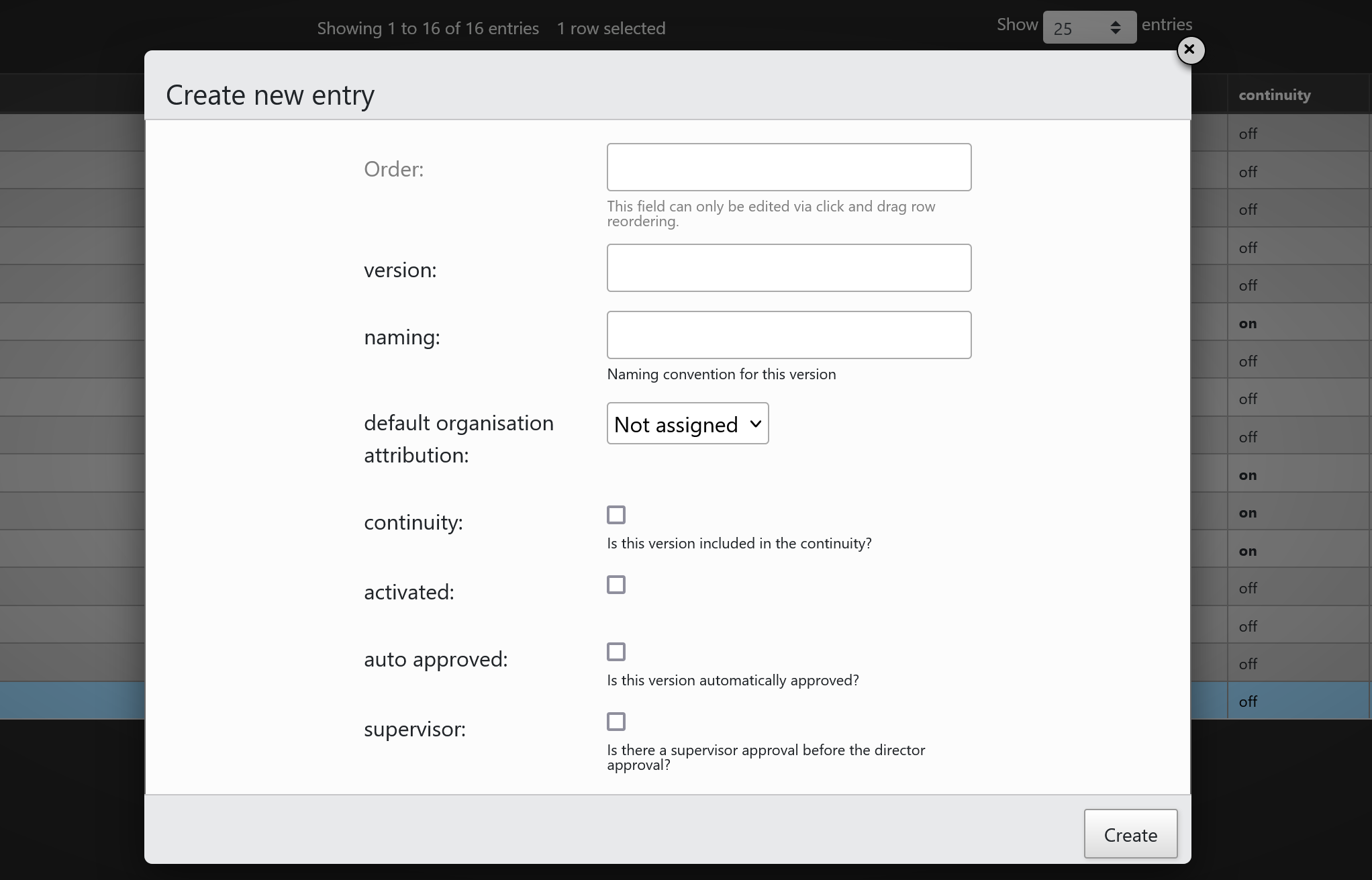Screen dimensions: 1372x880
Task: Click the Order input field
Action: [789, 167]
